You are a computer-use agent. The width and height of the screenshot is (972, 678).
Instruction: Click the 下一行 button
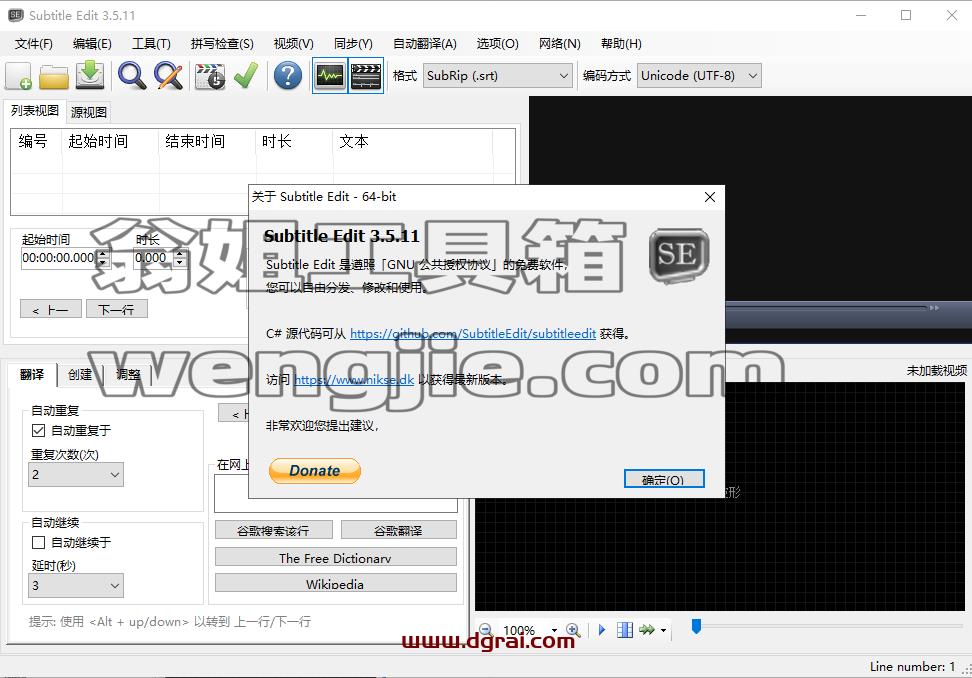pos(117,309)
